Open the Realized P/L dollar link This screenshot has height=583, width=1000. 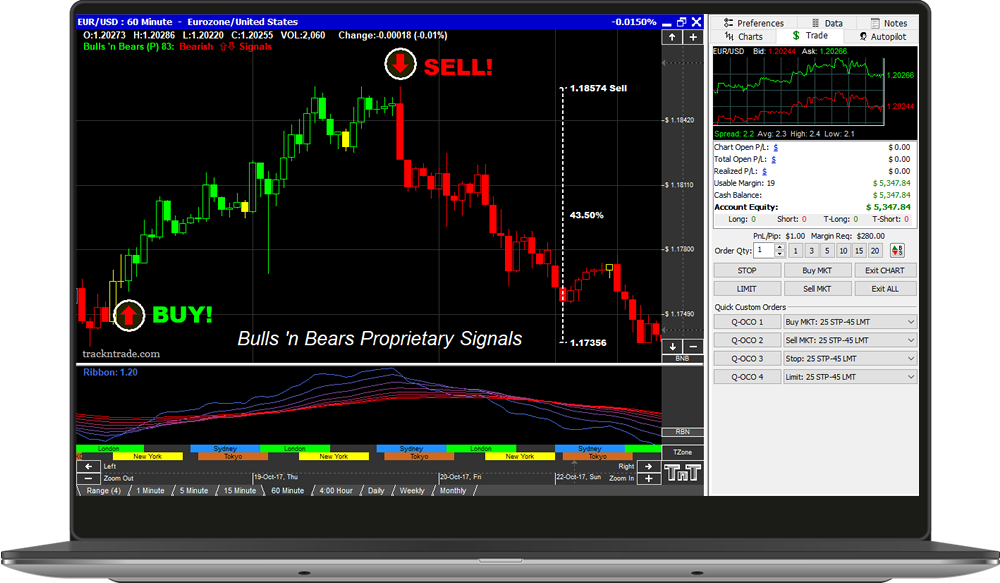tap(764, 172)
